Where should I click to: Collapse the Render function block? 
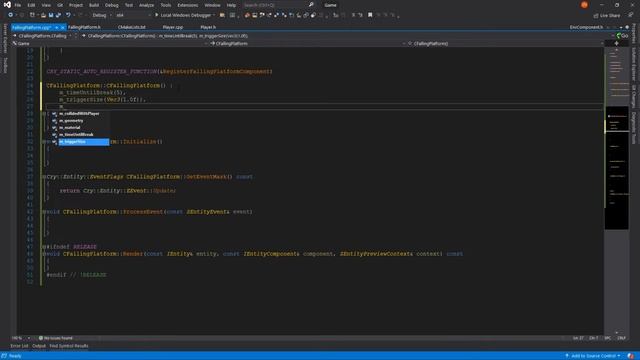(44, 253)
